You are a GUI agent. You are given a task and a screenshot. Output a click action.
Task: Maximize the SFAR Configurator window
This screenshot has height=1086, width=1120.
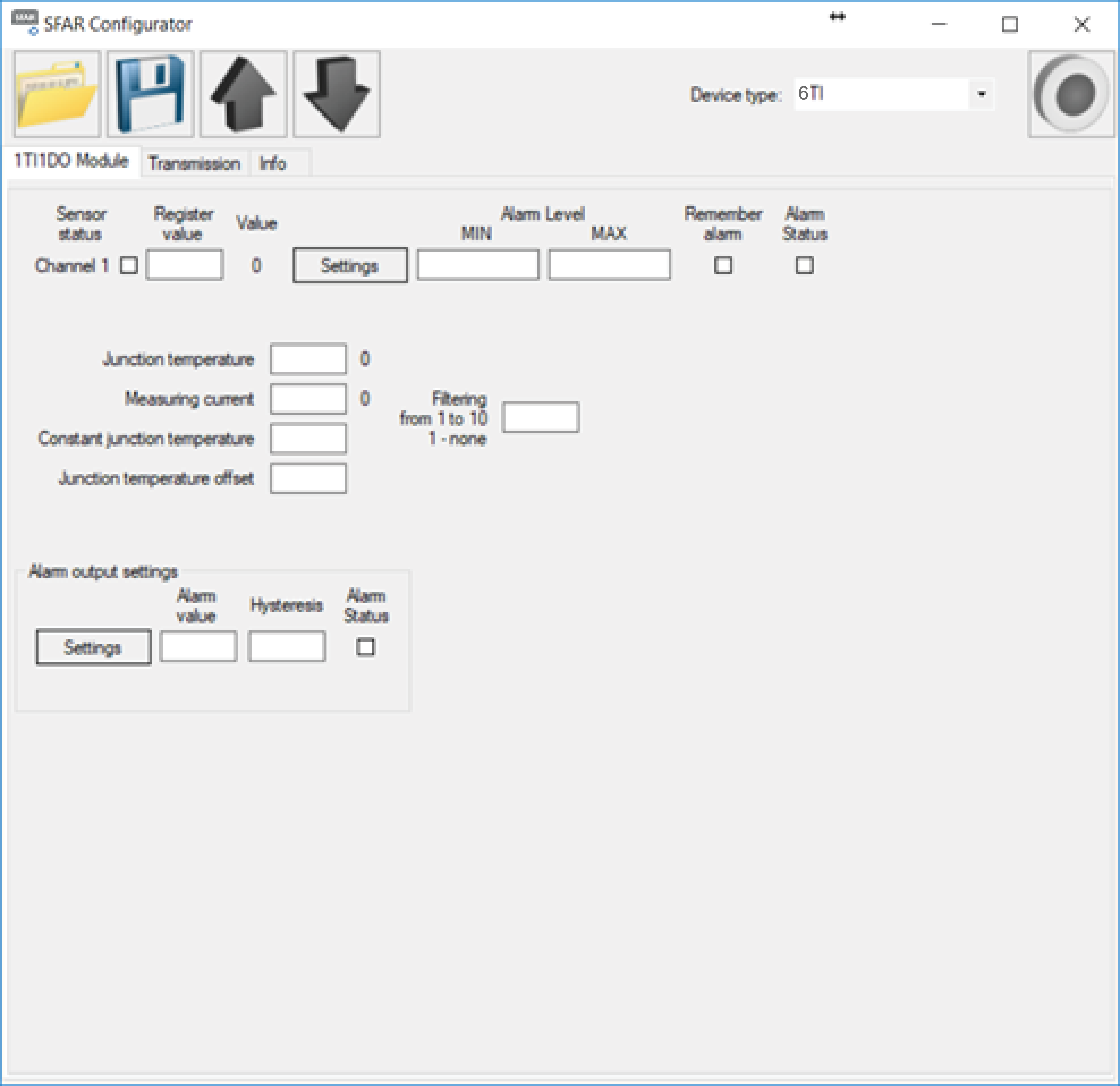pyautogui.click(x=1010, y=24)
